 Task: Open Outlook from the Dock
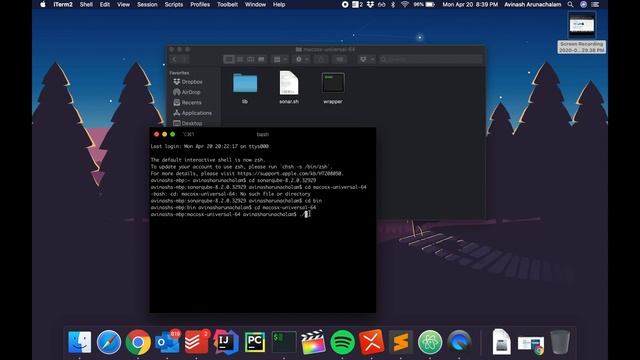(167, 342)
